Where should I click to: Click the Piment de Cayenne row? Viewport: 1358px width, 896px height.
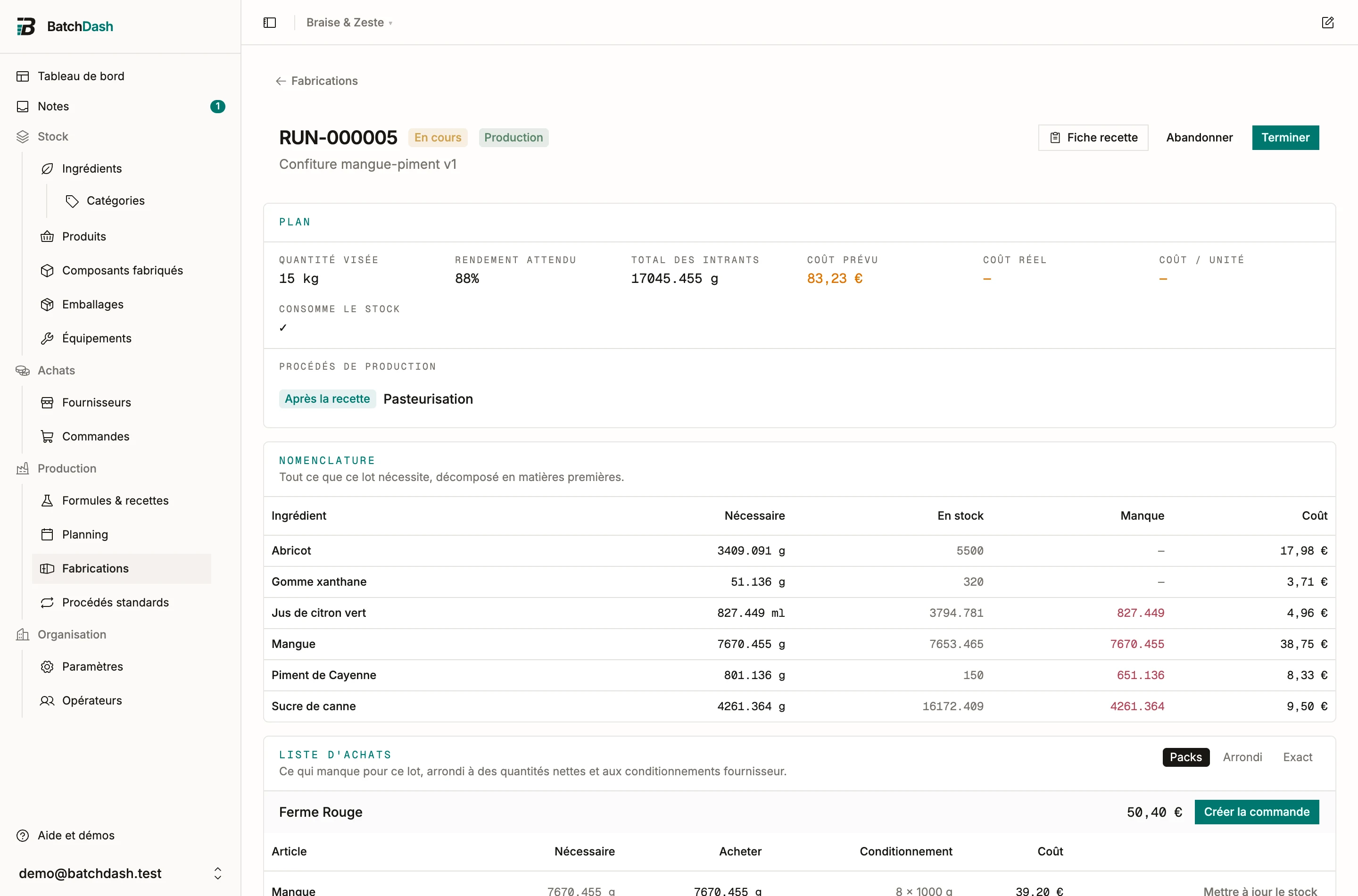coord(799,675)
